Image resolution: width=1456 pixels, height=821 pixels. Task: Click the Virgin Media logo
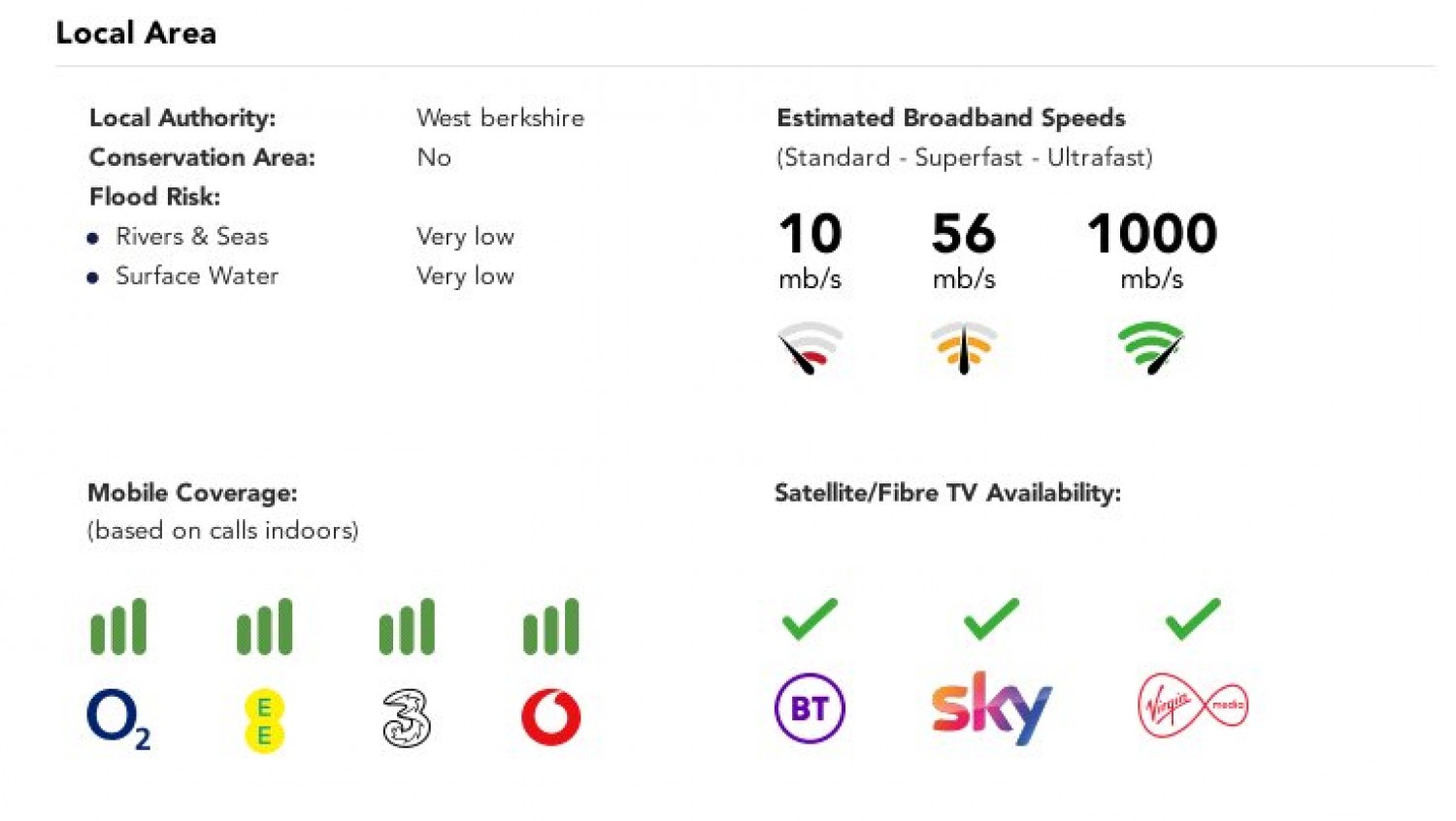(x=1192, y=706)
